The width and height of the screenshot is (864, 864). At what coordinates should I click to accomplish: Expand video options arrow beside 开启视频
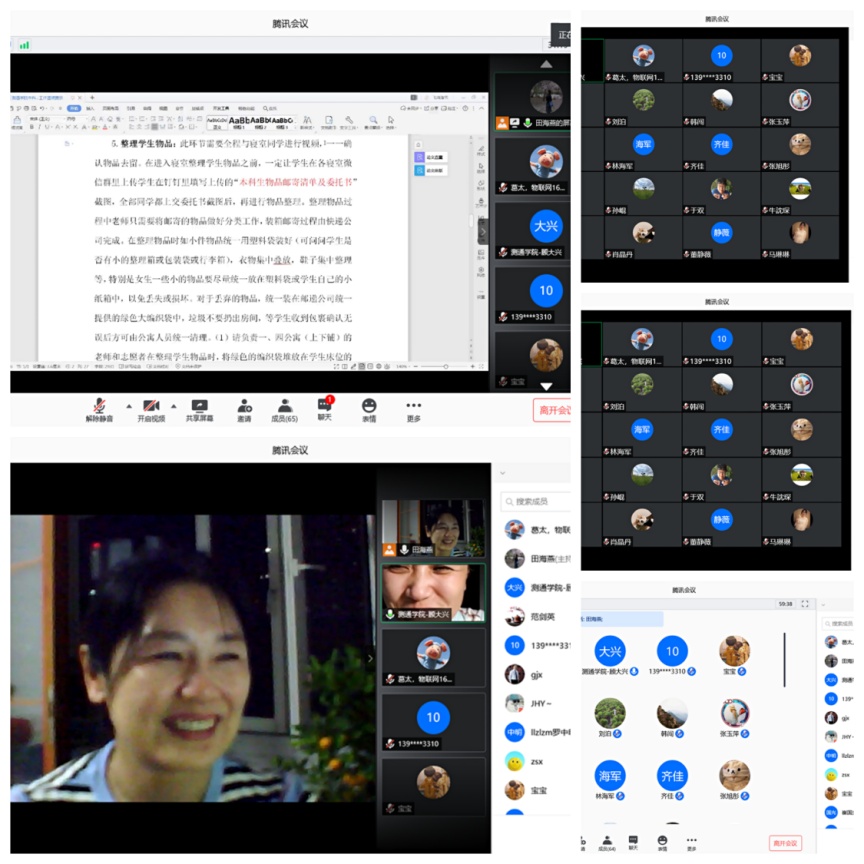[x=173, y=405]
